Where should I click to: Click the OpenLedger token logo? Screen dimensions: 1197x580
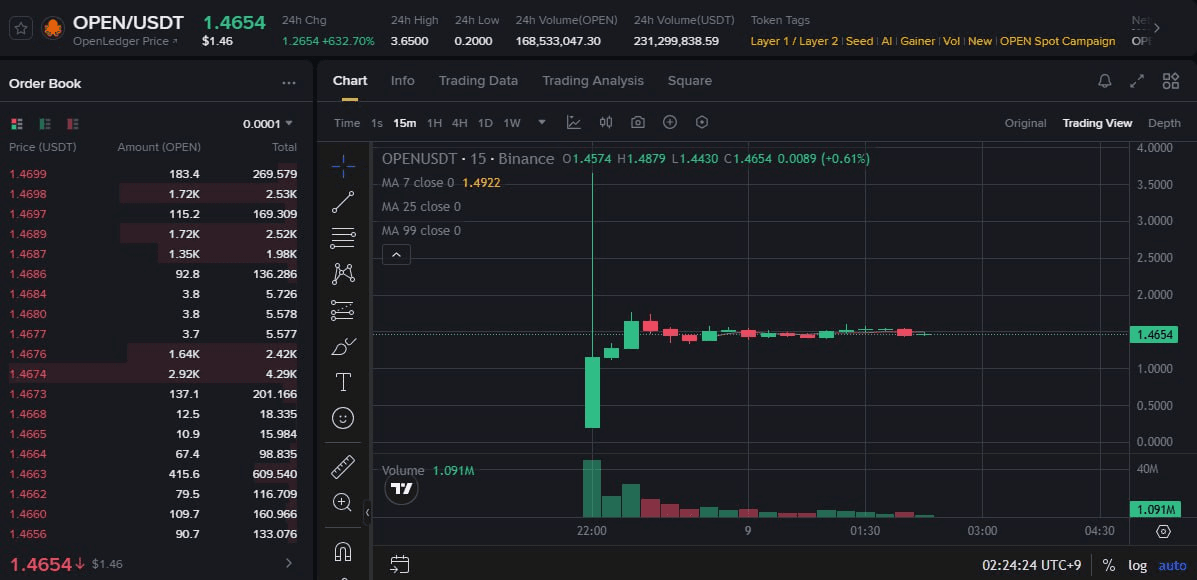point(53,28)
